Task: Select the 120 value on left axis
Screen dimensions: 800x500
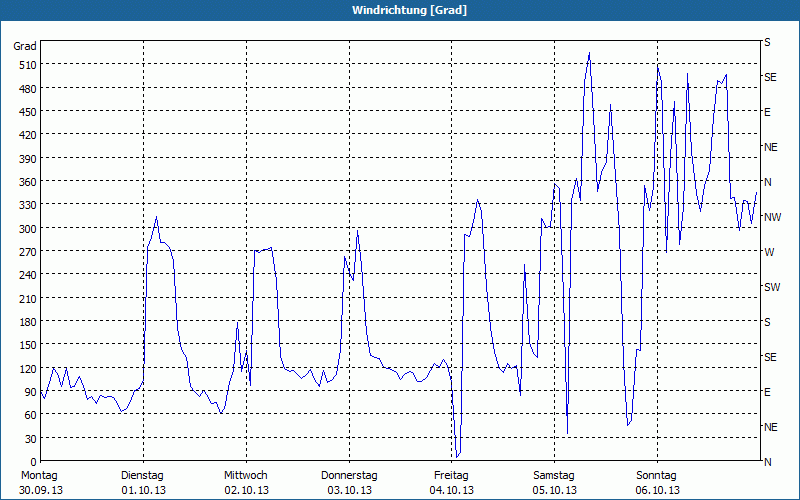Action: click(28, 368)
